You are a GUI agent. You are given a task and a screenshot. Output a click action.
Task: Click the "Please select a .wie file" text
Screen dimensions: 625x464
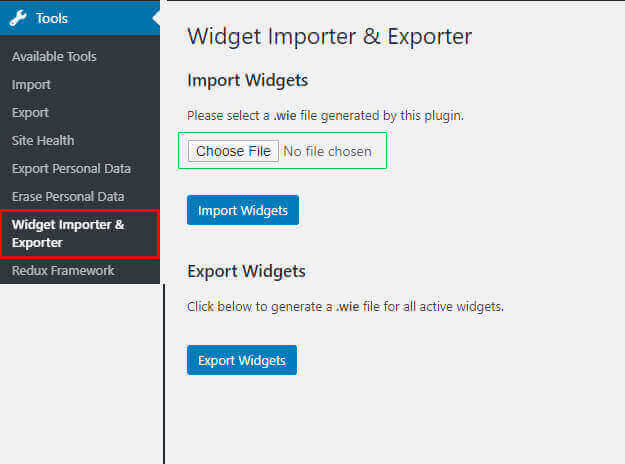[x=325, y=116]
